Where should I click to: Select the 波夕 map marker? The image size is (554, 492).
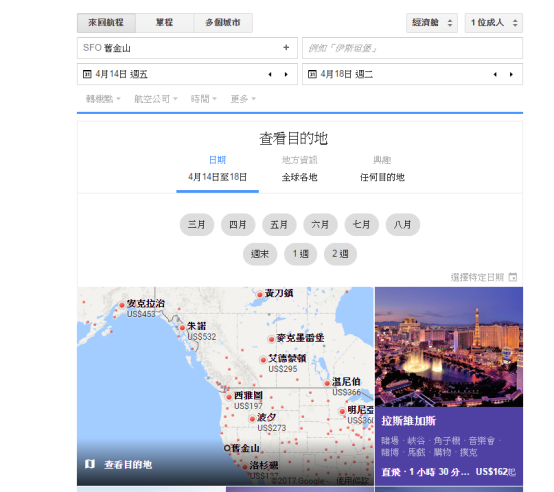click(252, 419)
